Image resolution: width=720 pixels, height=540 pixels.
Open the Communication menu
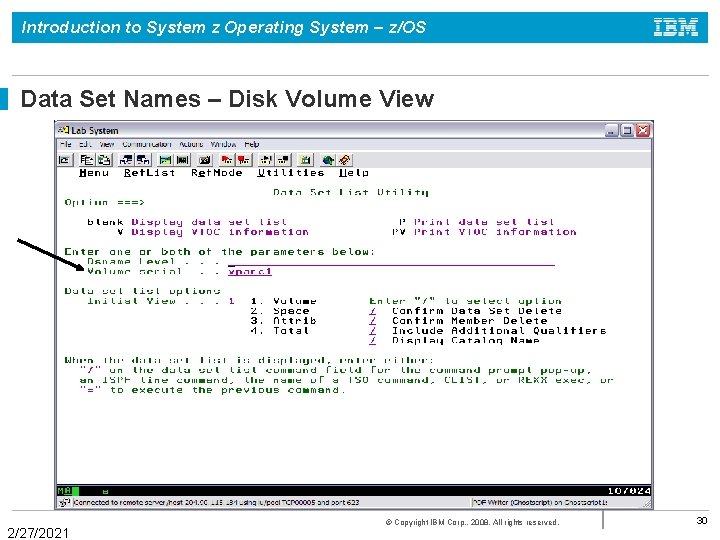(146, 144)
